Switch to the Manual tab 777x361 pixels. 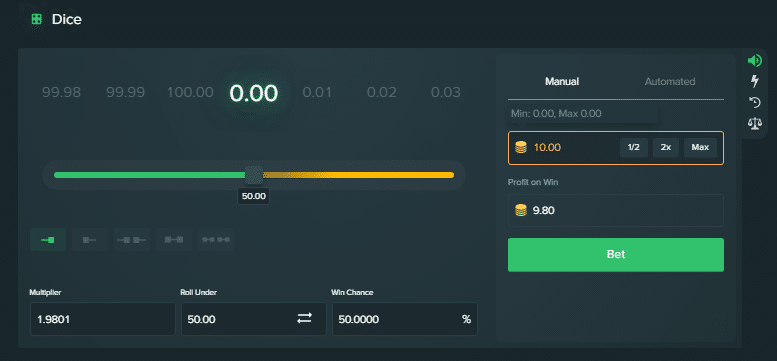[x=562, y=82]
